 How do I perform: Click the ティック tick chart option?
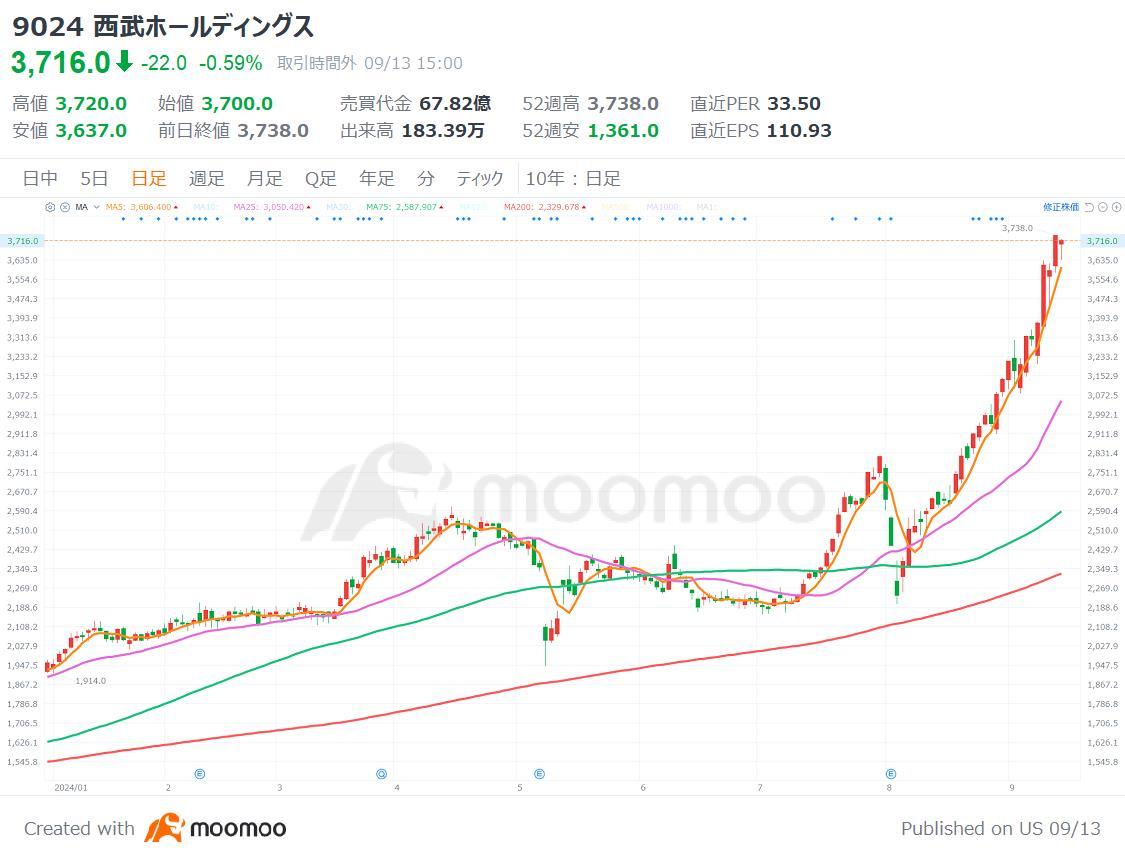pyautogui.click(x=480, y=178)
